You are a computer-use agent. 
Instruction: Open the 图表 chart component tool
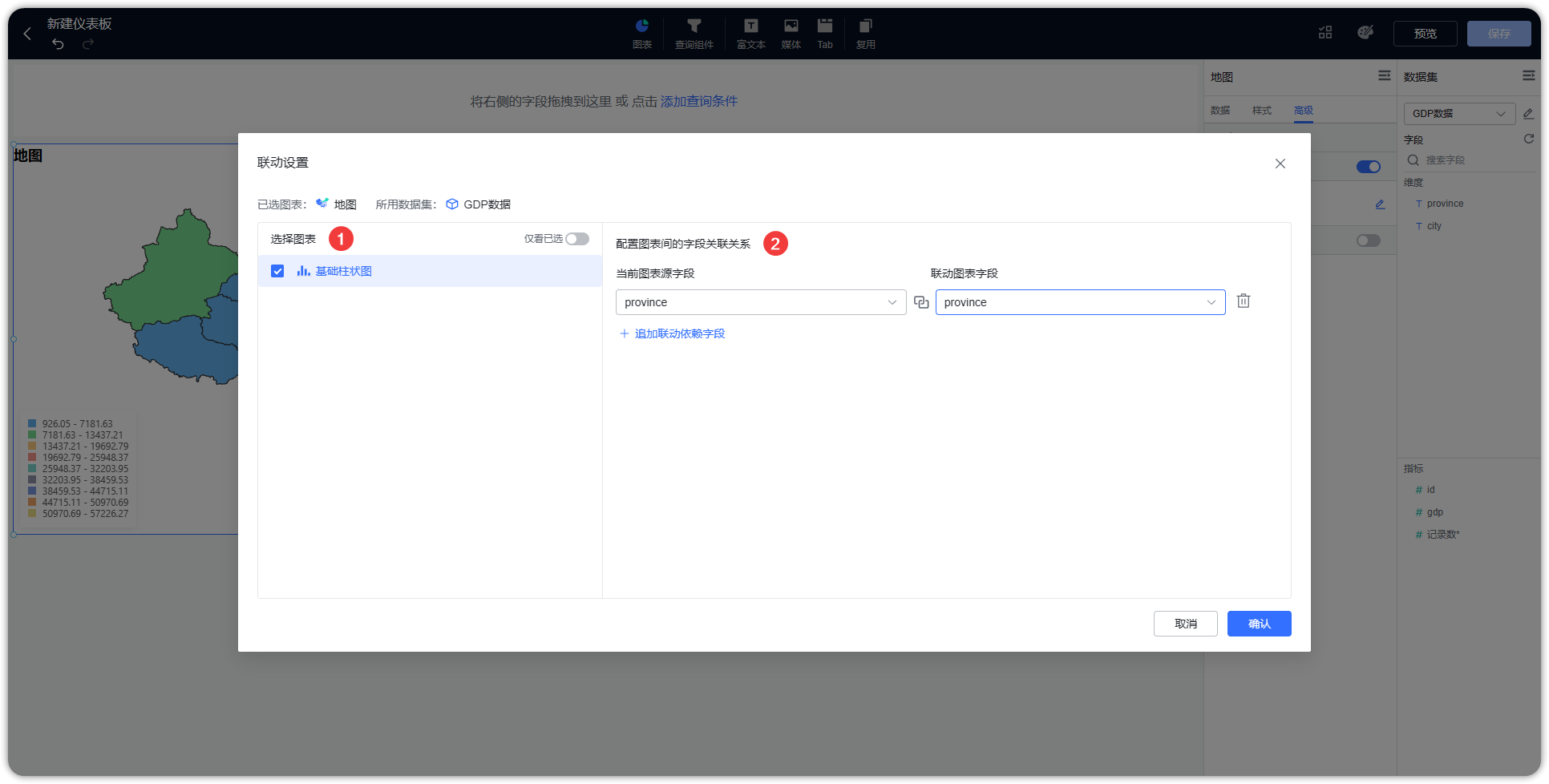click(x=641, y=32)
